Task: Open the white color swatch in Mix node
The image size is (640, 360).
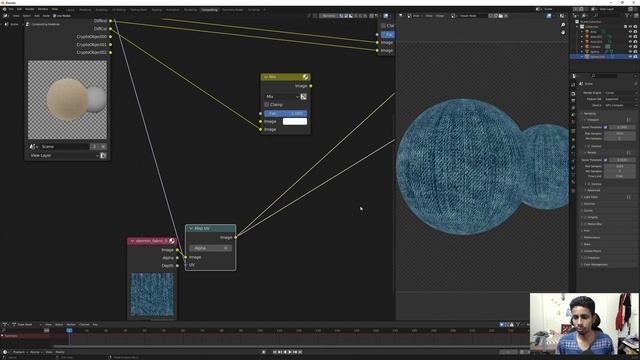Action: [295, 121]
